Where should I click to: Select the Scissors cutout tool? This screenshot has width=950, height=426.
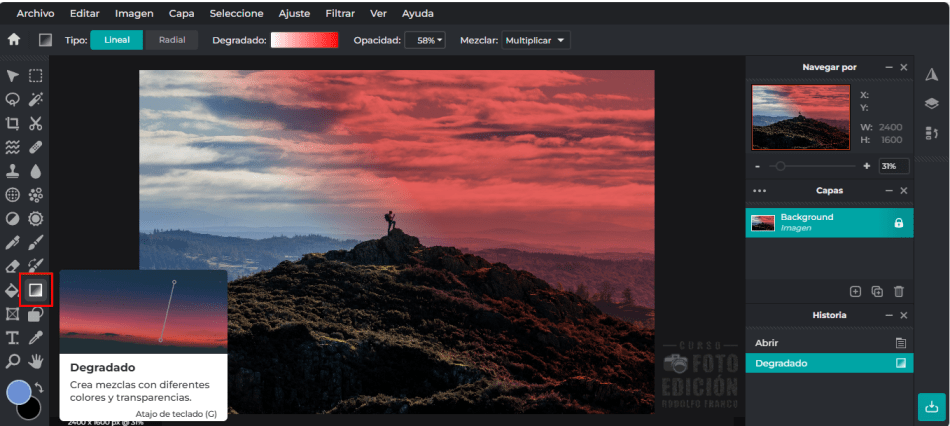(x=36, y=124)
